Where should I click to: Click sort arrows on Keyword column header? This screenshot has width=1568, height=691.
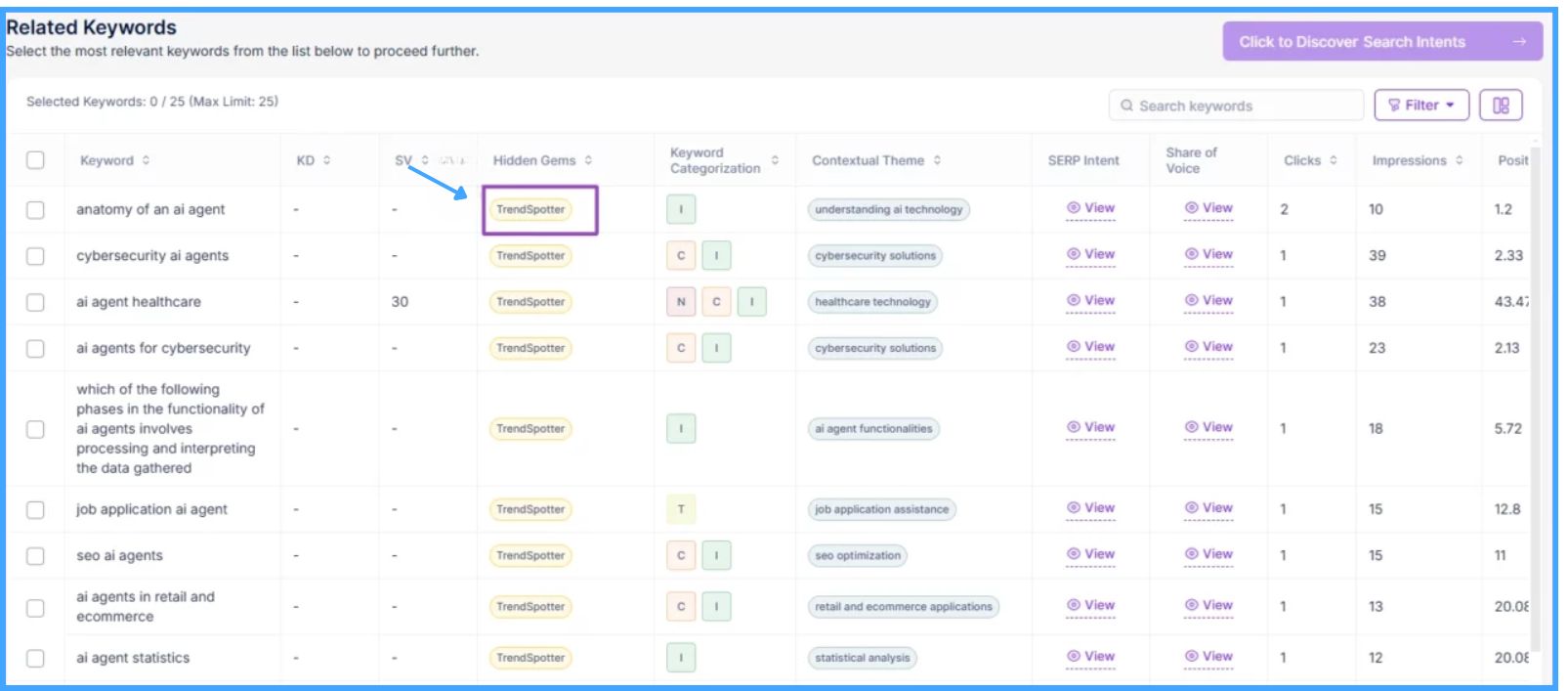coord(146,160)
